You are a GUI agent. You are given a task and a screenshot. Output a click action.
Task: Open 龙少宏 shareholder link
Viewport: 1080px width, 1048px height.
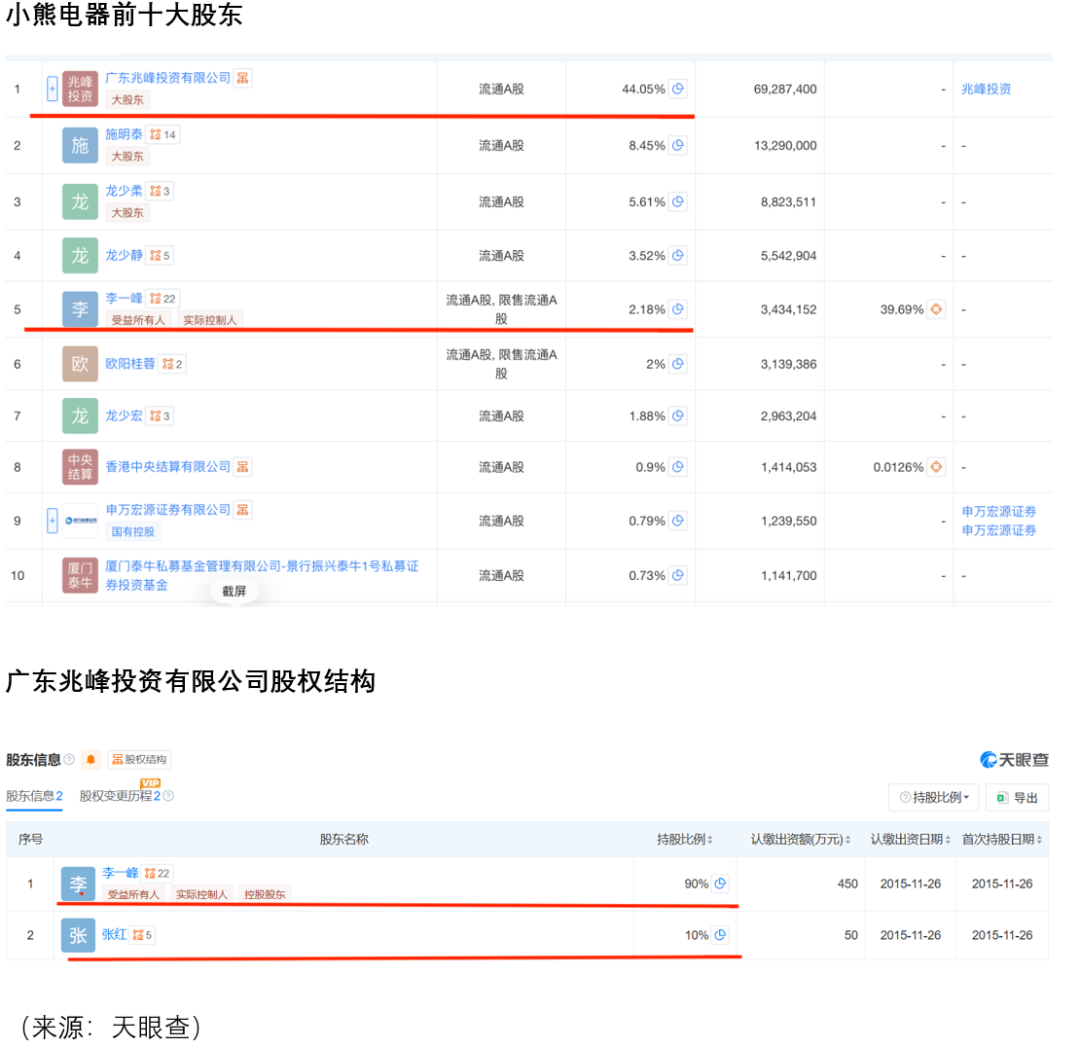124,416
